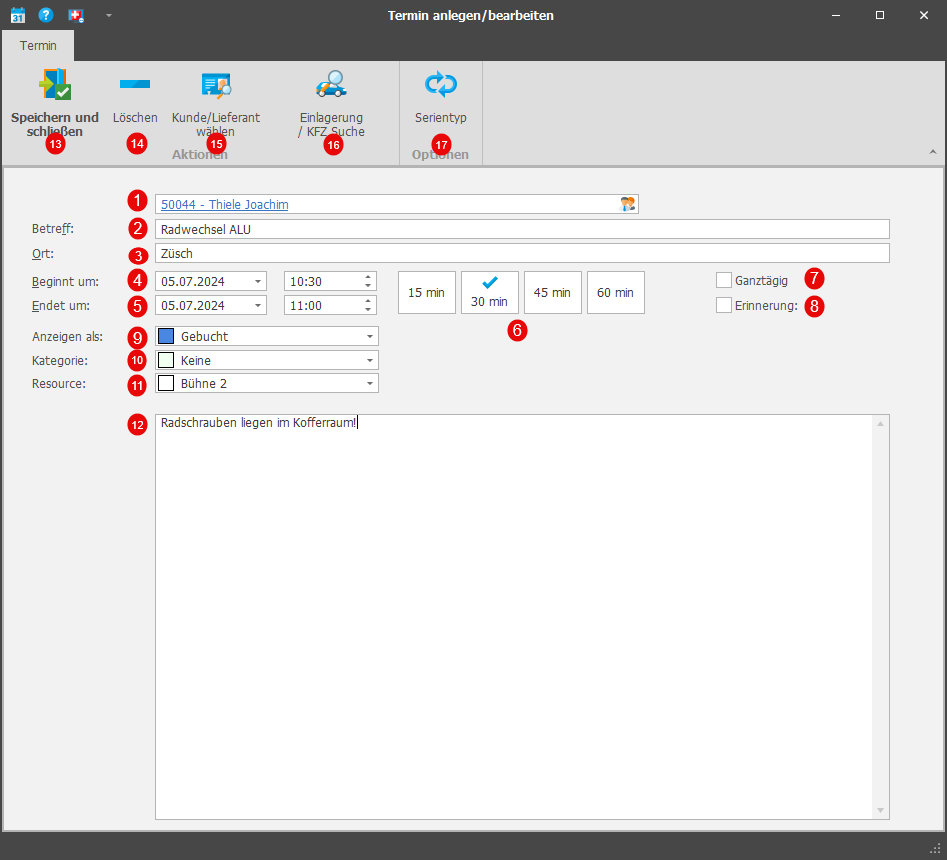Open the blue help question mark icon
The height and width of the screenshot is (860, 947).
pyautogui.click(x=46, y=15)
